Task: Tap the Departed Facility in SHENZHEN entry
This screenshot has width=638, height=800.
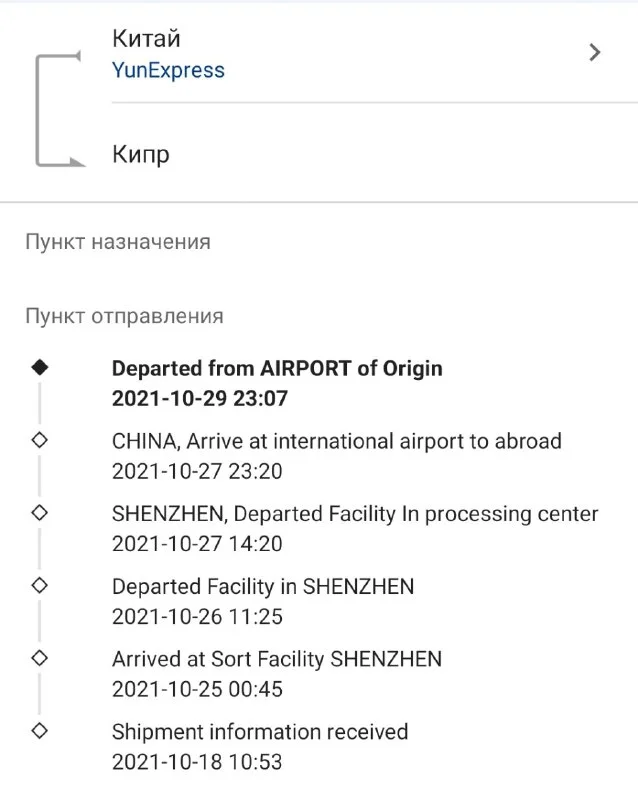Action: (263, 586)
